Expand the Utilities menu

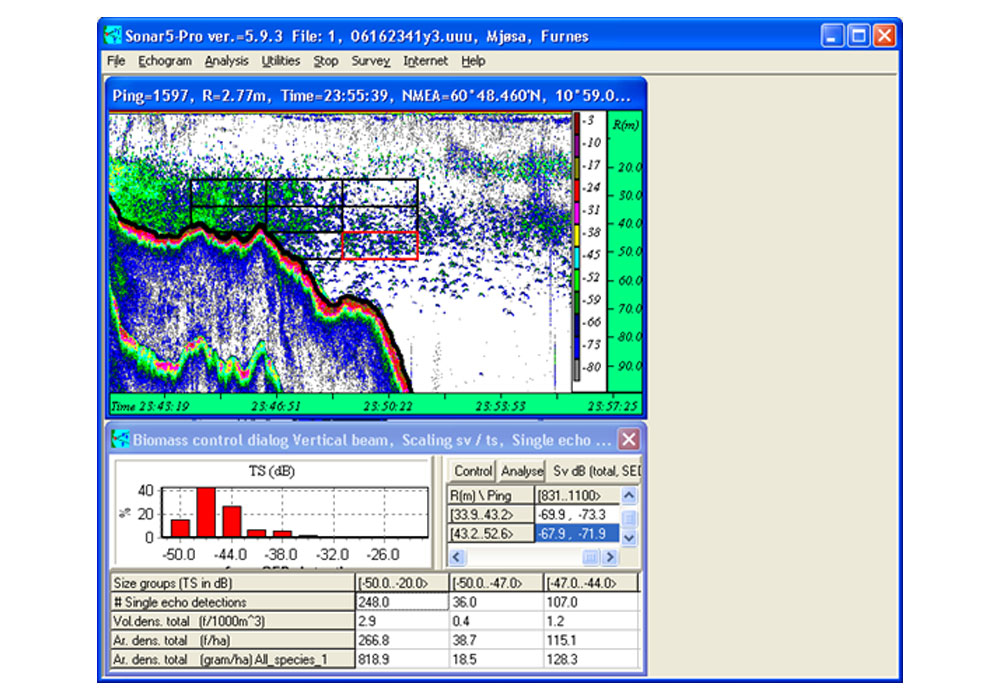(x=280, y=61)
